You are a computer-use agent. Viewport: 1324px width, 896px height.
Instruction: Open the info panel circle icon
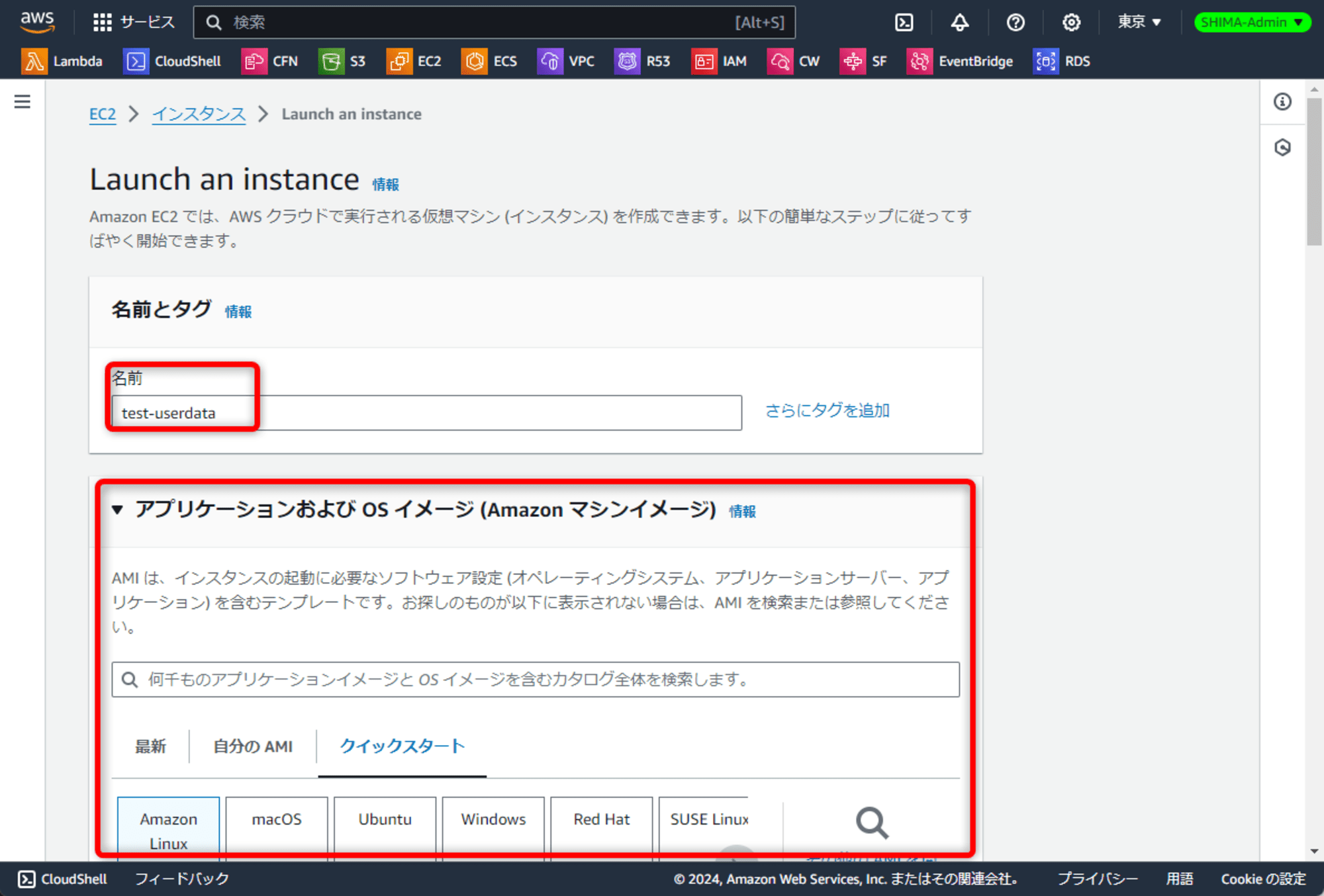[1282, 101]
